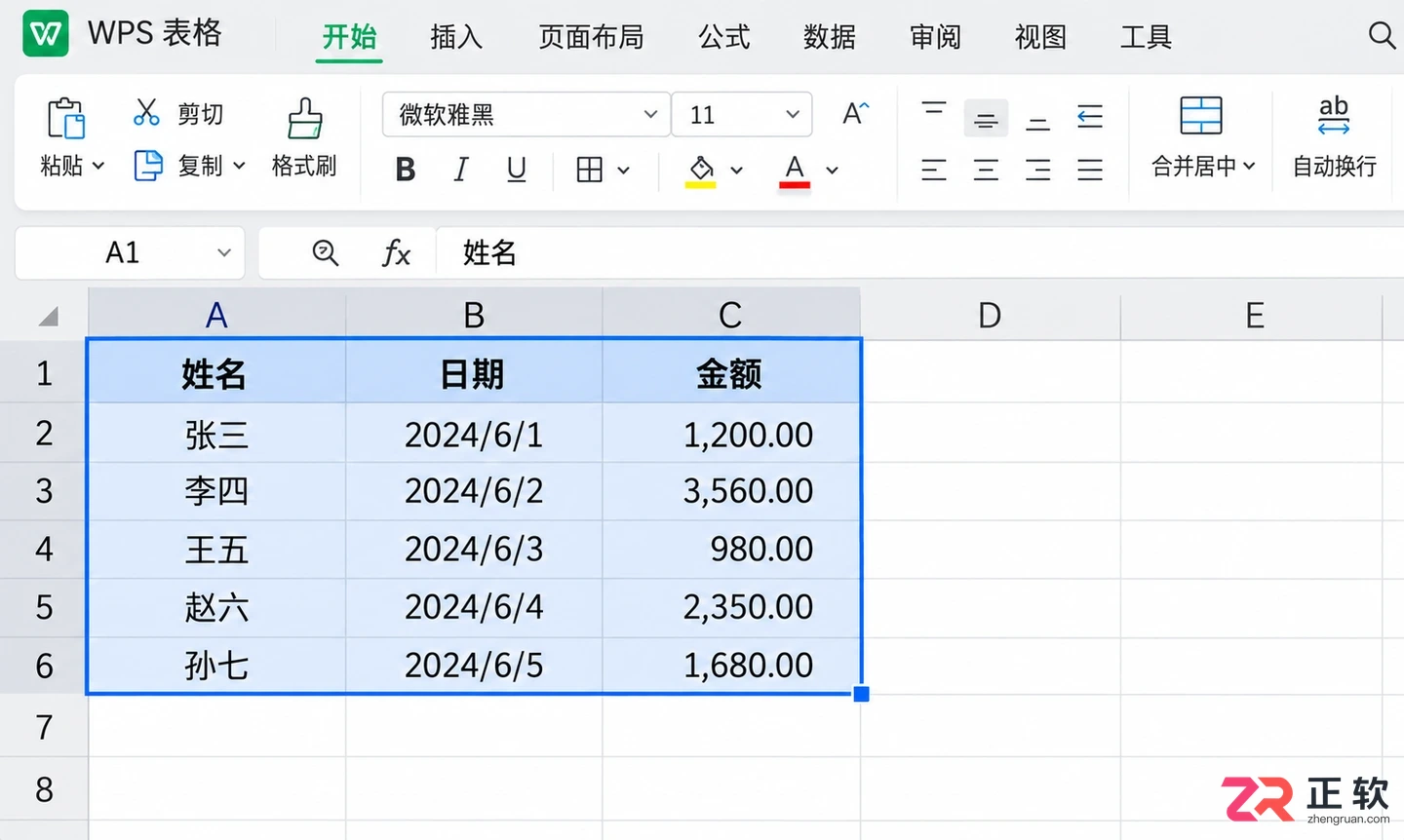This screenshot has width=1404, height=840.
Task: Expand the 复制 copy dropdown arrow
Action: 239,167
